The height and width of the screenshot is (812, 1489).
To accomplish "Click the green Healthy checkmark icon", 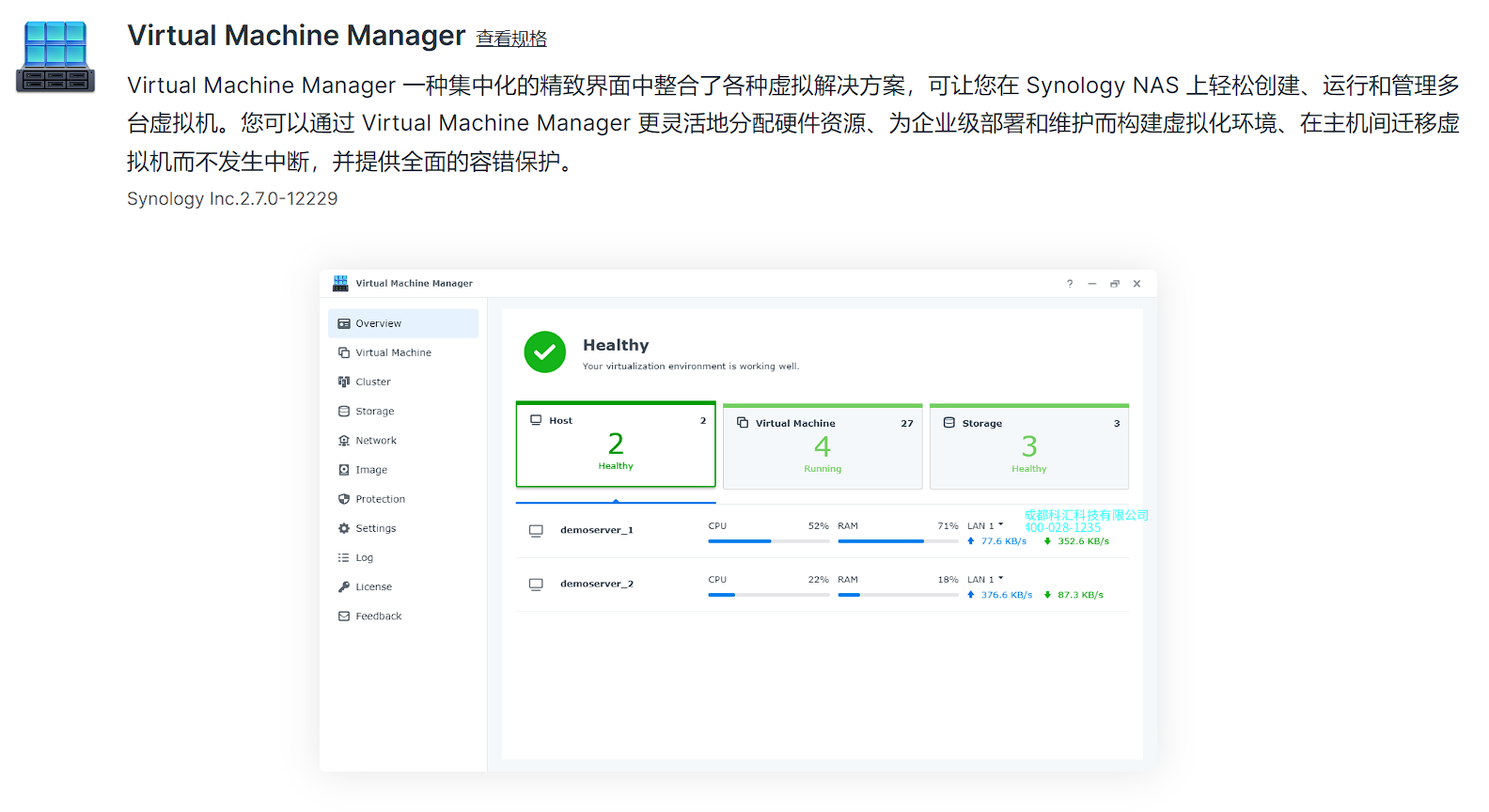I will click(545, 352).
